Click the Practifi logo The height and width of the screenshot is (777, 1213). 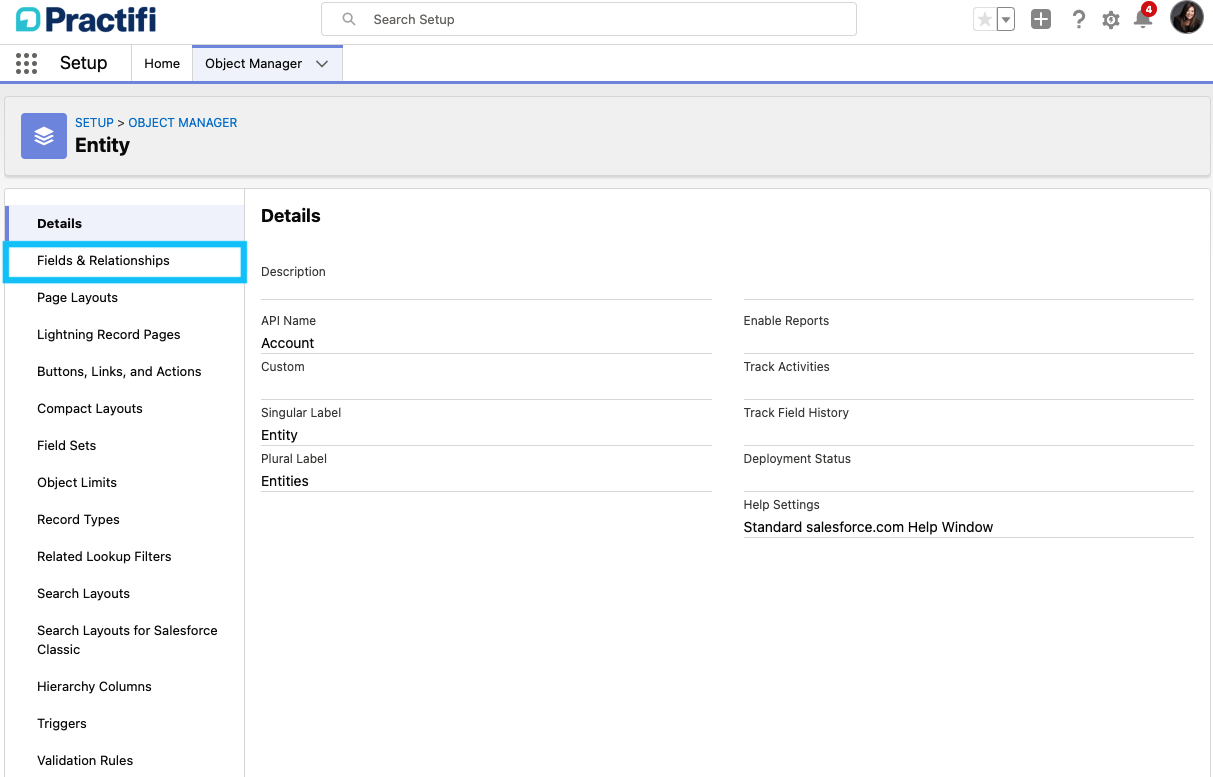click(85, 18)
